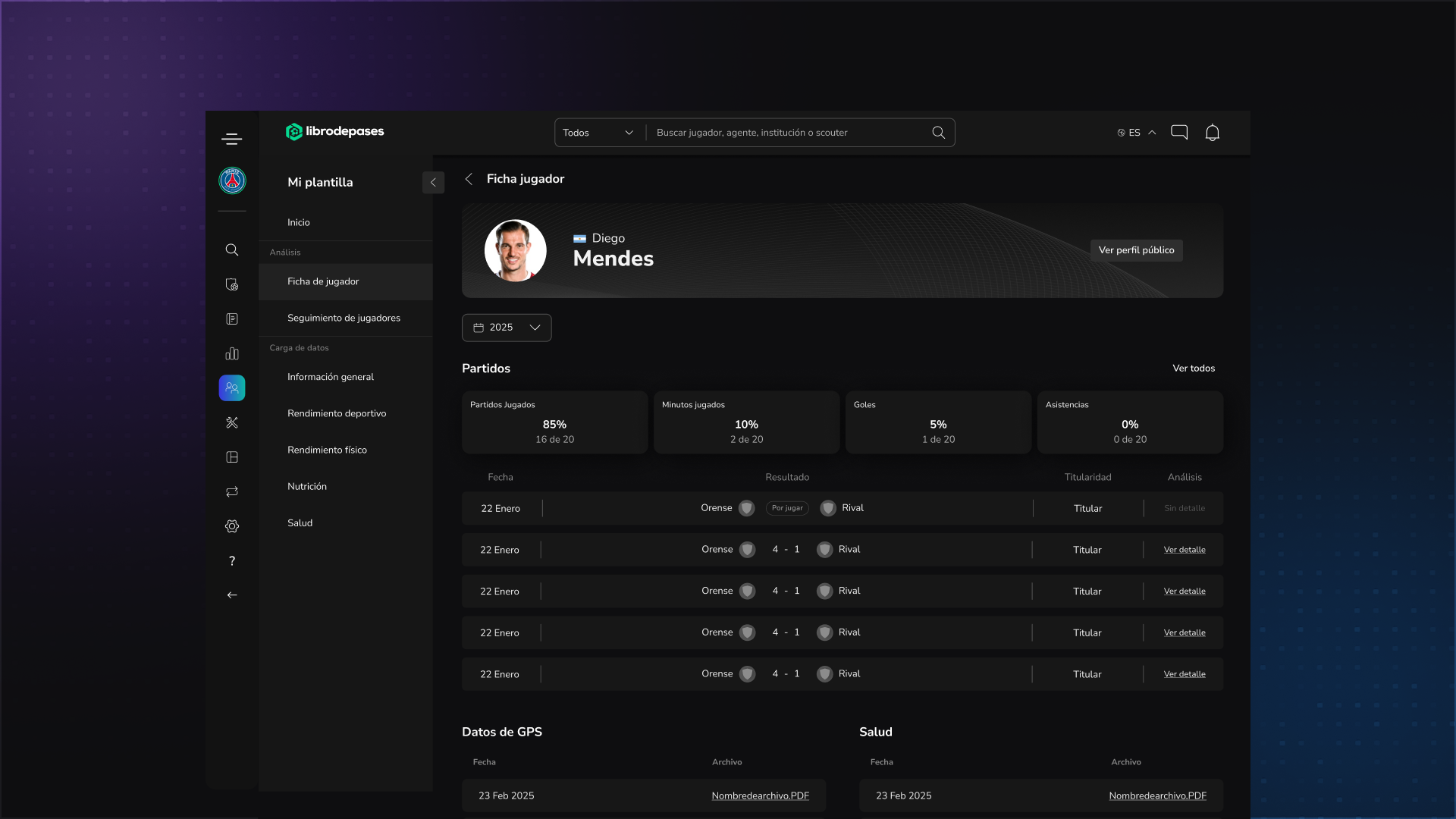Click the transfer arrows sidebar icon
1456x819 pixels.
[232, 492]
